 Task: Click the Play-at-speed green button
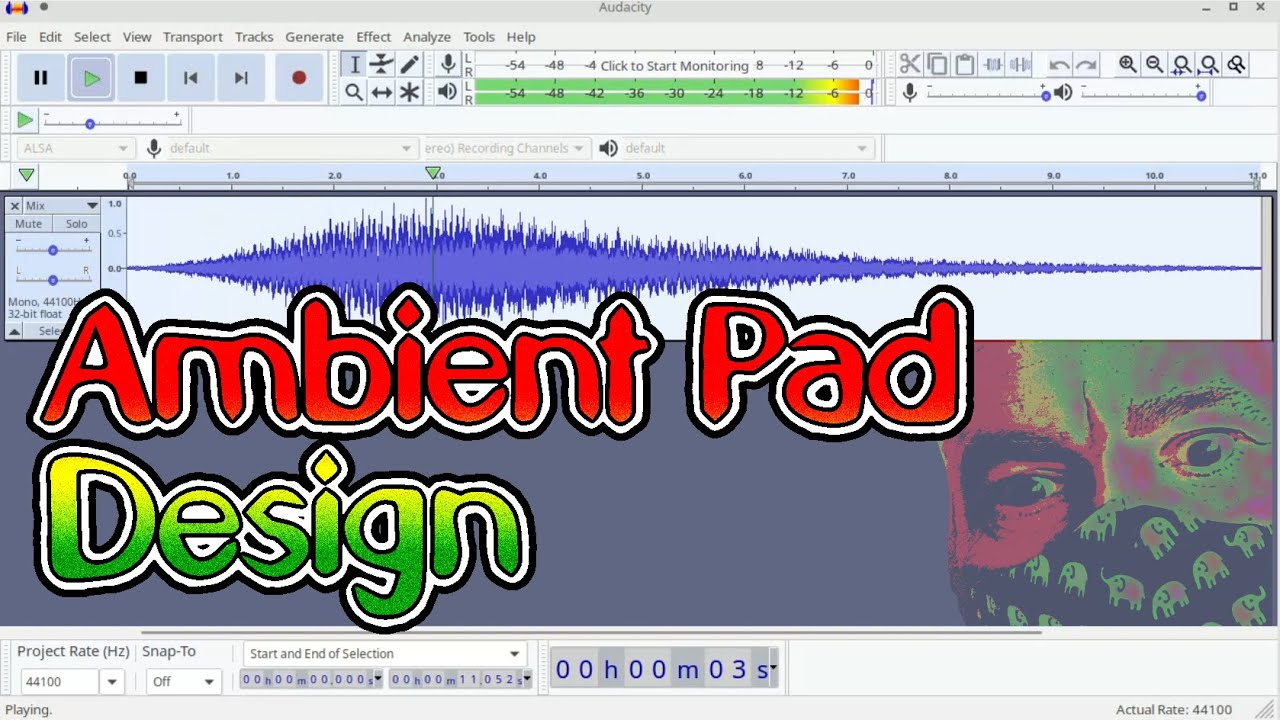[25, 120]
